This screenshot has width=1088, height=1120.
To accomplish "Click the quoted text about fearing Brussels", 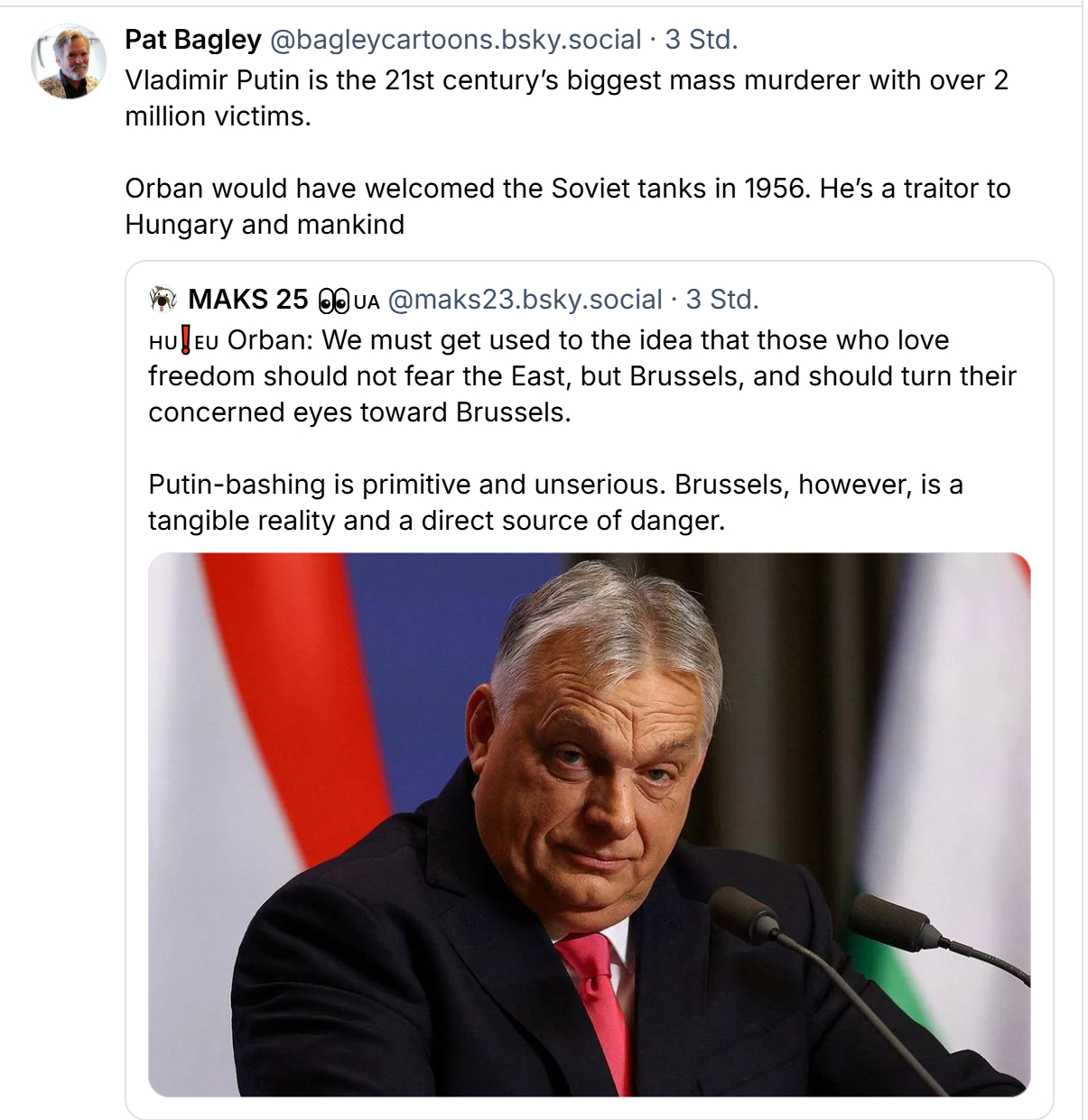I will click(x=581, y=376).
